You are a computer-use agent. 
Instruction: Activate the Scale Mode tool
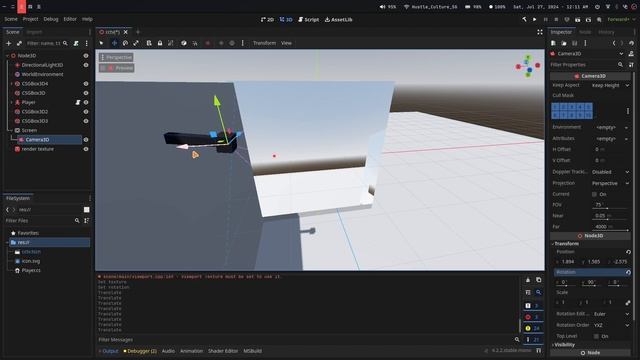tap(136, 43)
